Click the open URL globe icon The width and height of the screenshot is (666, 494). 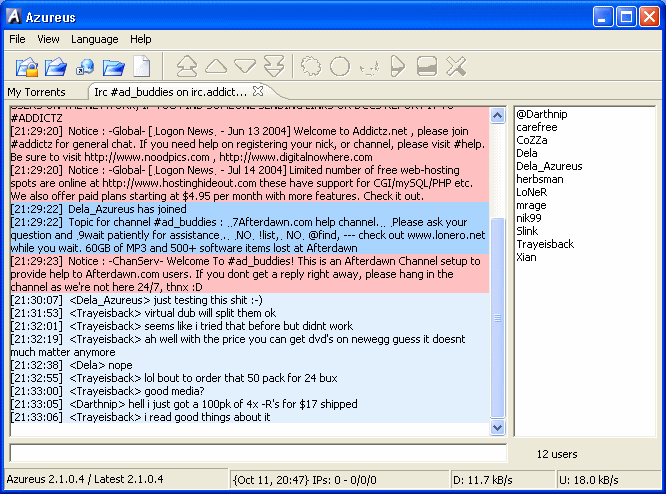tap(85, 67)
